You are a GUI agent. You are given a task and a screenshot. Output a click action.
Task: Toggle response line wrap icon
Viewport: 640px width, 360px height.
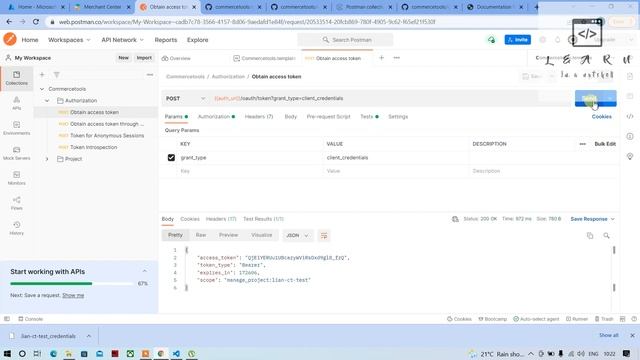(324, 236)
